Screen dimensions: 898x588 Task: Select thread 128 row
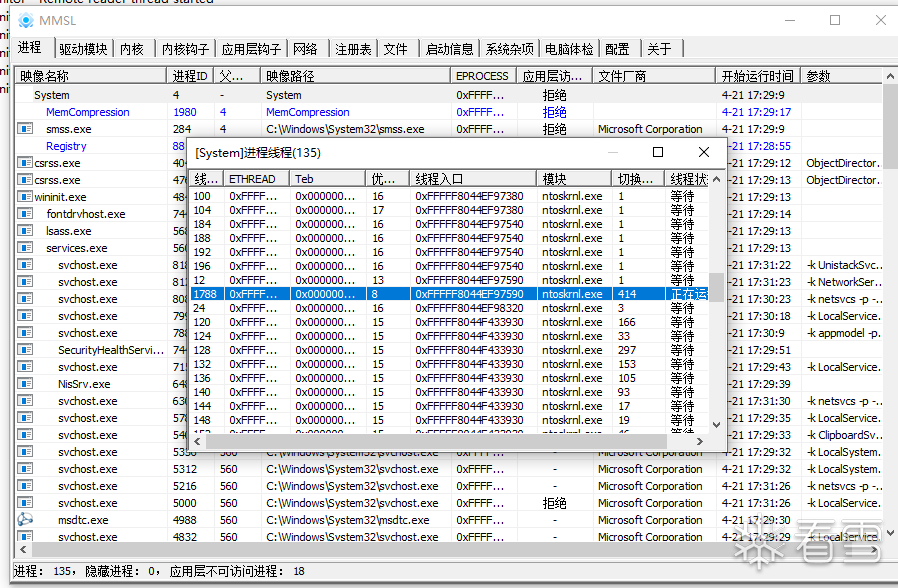(x=450, y=350)
